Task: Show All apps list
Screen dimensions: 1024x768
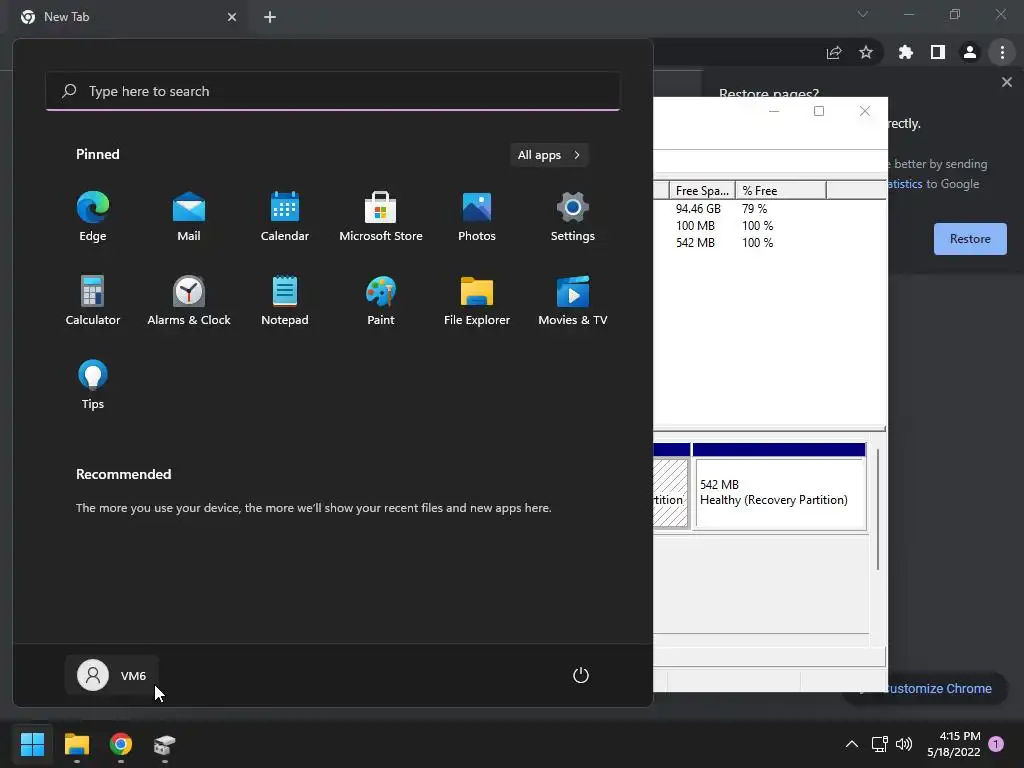Action: (x=549, y=155)
